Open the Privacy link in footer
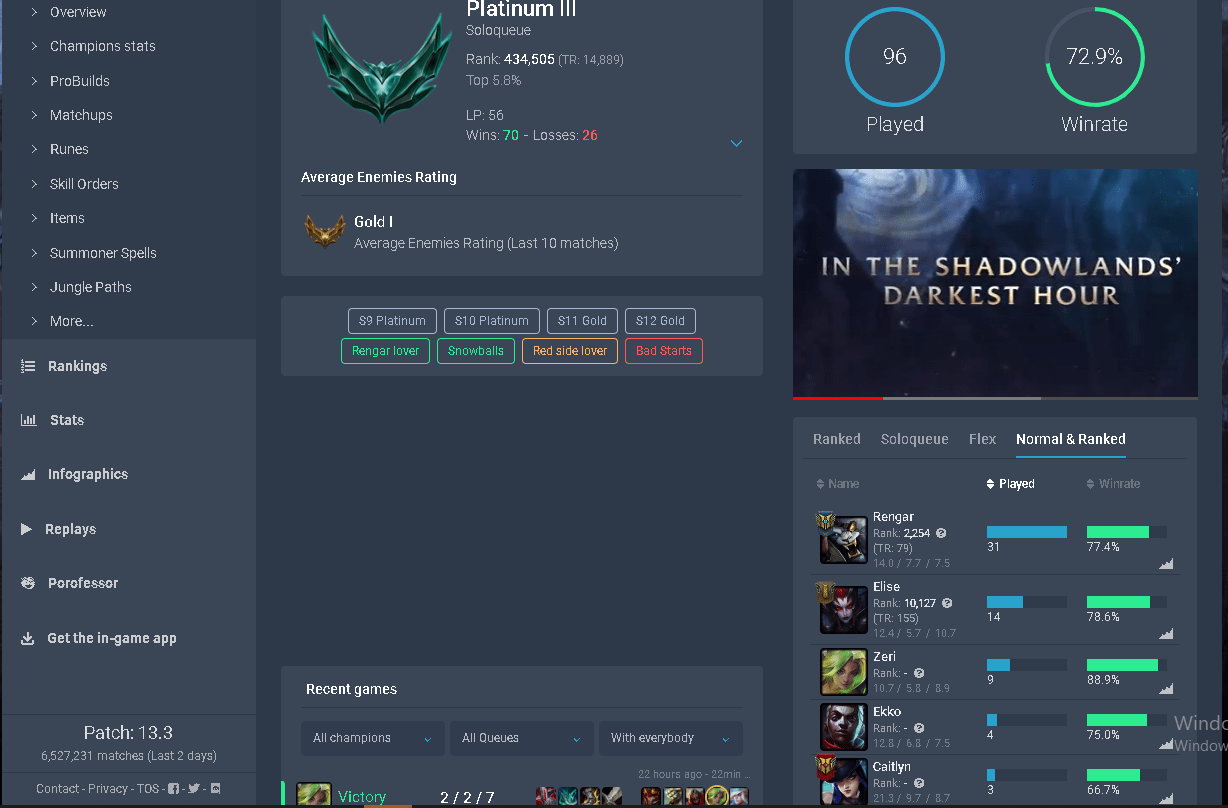 click(x=108, y=789)
